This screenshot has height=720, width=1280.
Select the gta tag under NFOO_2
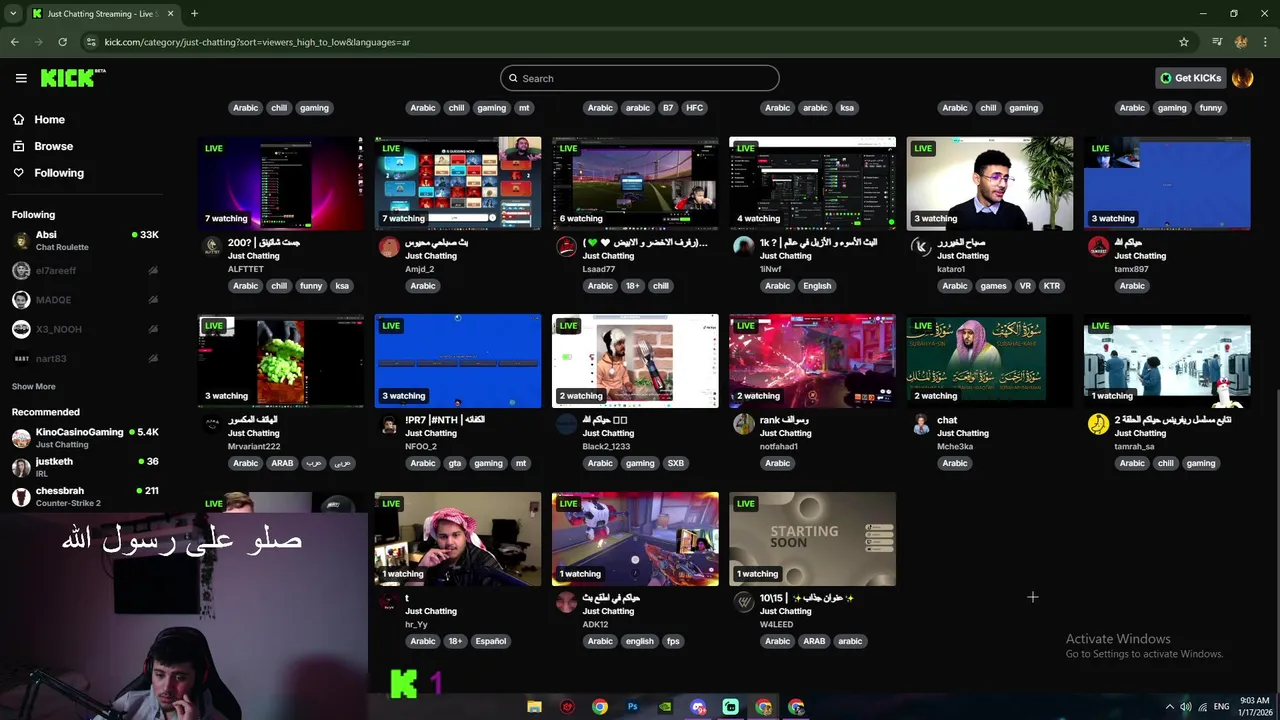point(455,463)
